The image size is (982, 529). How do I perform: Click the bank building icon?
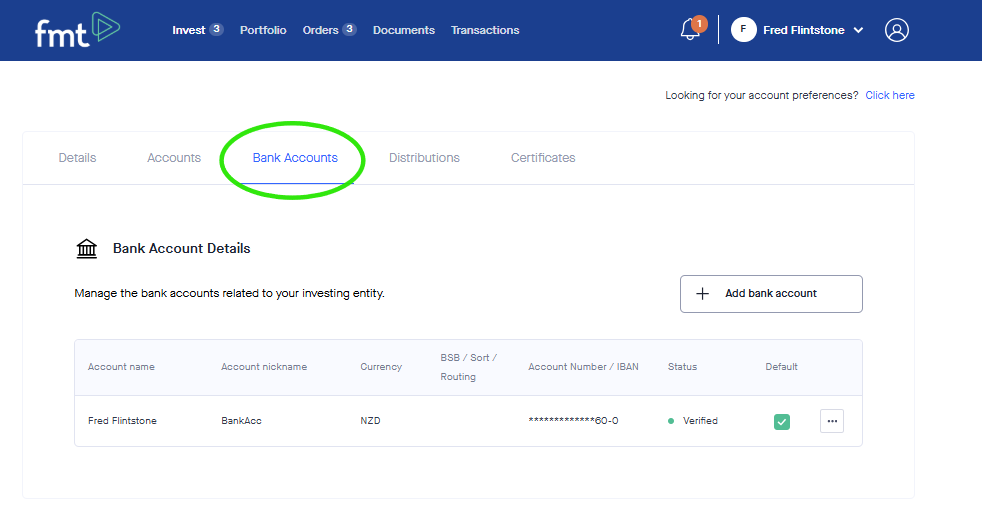point(87,249)
